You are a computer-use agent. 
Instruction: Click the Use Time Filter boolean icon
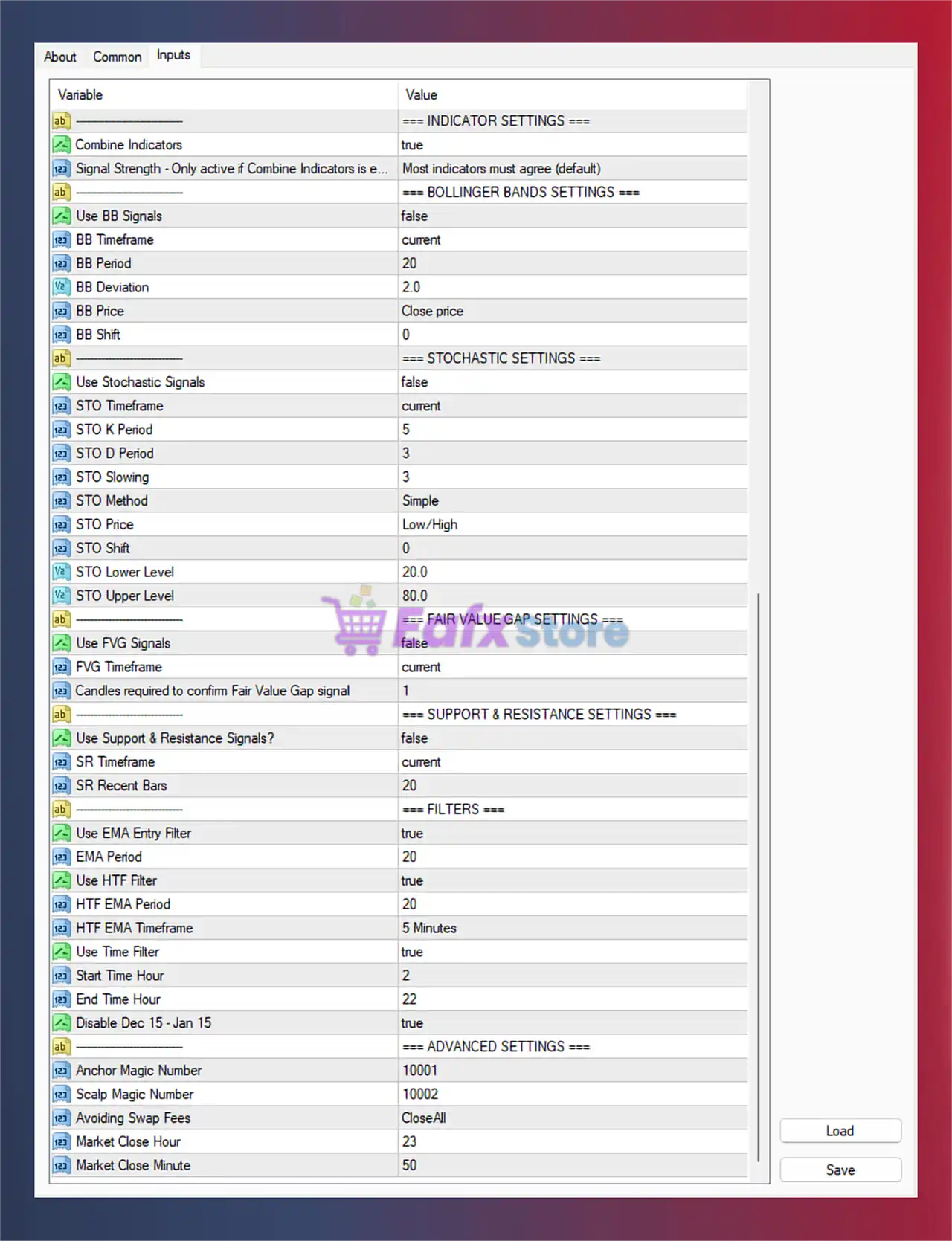click(62, 952)
